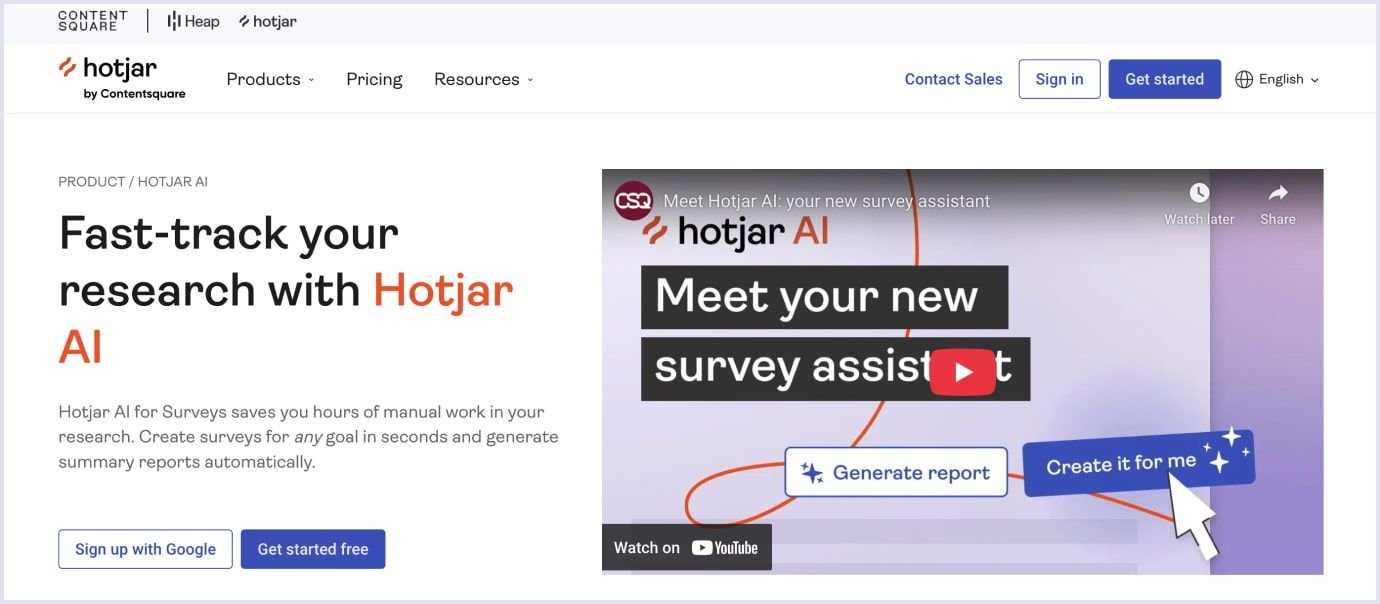Click the Watch later clock icon
This screenshot has width=1380, height=604.
pos(1198,191)
